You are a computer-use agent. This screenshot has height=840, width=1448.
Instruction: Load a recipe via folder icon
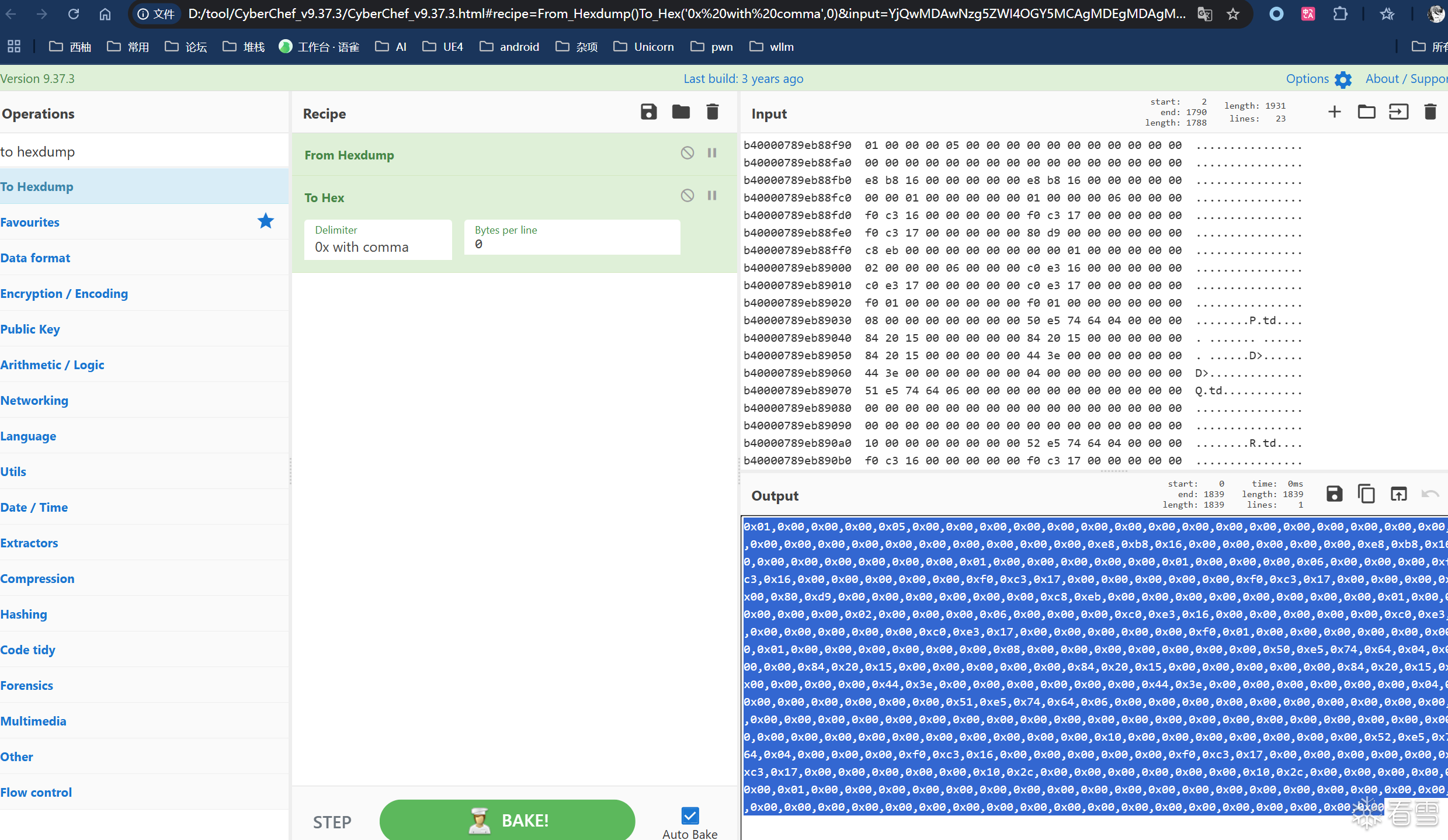click(x=680, y=112)
